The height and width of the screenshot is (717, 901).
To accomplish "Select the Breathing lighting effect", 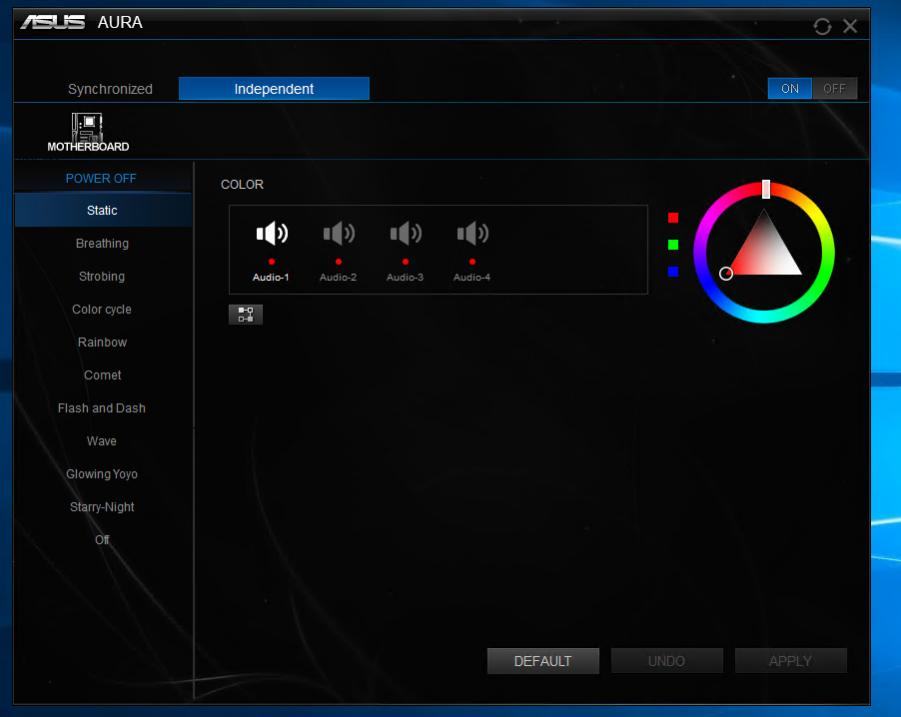I will (x=102, y=243).
